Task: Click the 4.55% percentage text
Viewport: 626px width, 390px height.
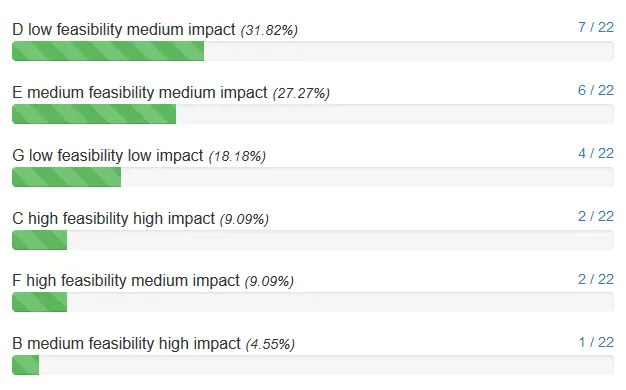Action: click(x=270, y=344)
